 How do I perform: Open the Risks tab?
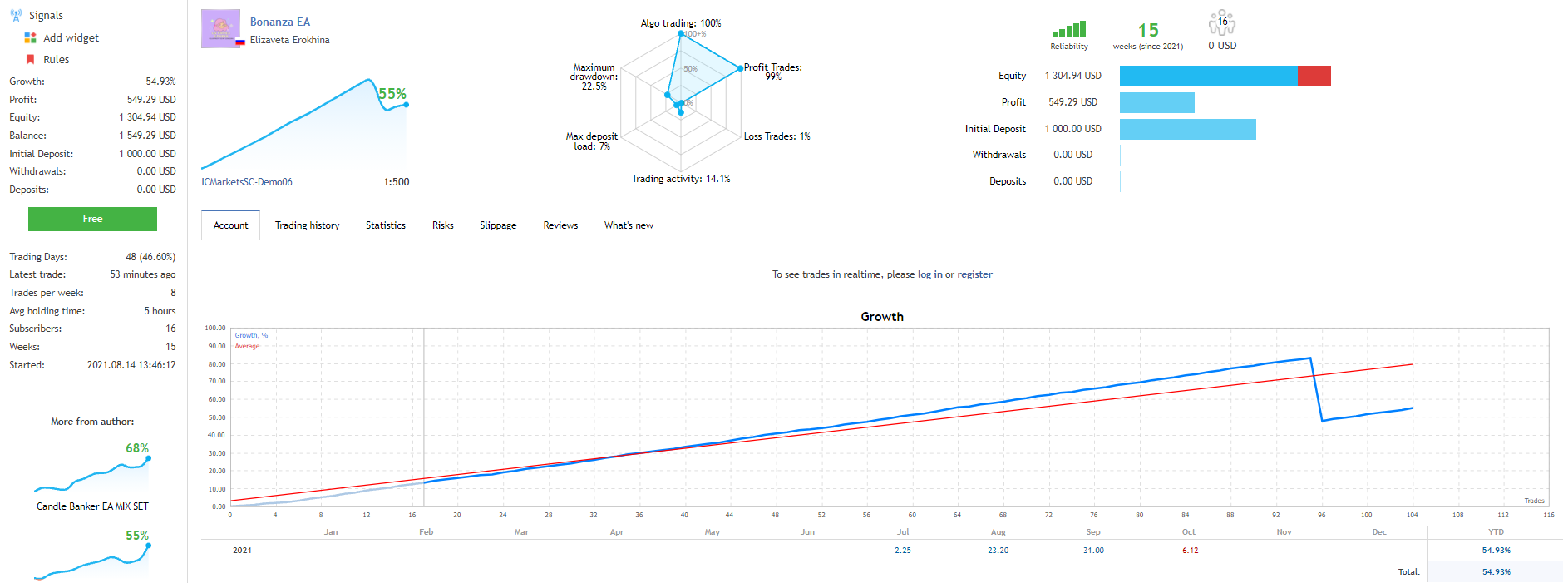point(442,225)
